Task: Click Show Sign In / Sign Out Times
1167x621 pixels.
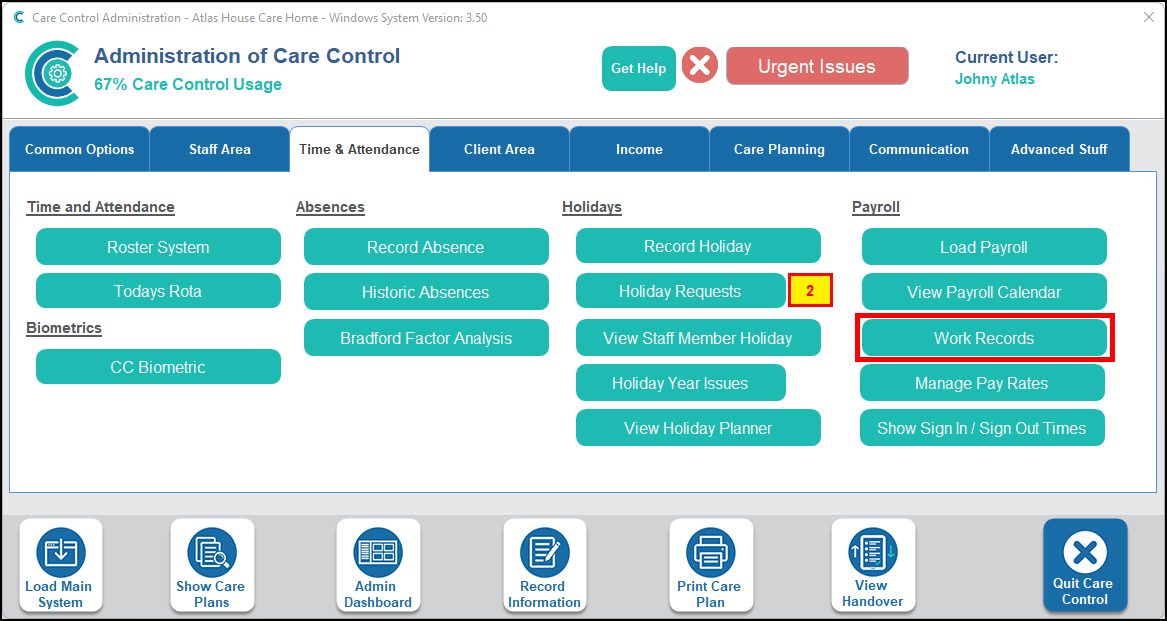Action: pos(981,428)
